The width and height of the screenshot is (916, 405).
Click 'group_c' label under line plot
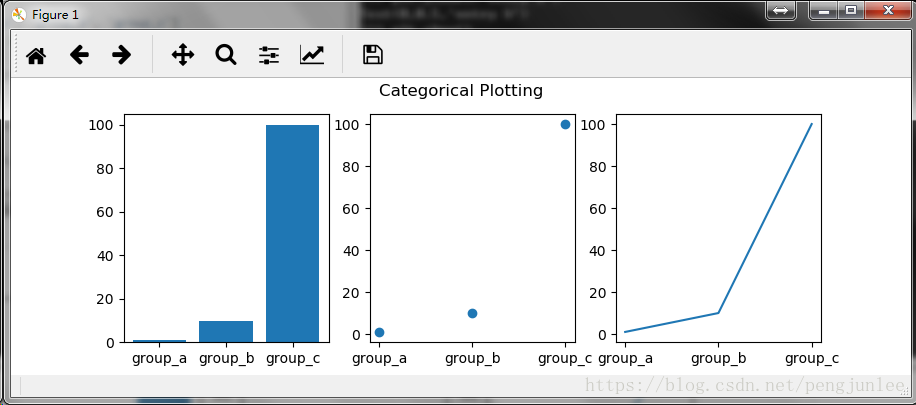point(812,359)
